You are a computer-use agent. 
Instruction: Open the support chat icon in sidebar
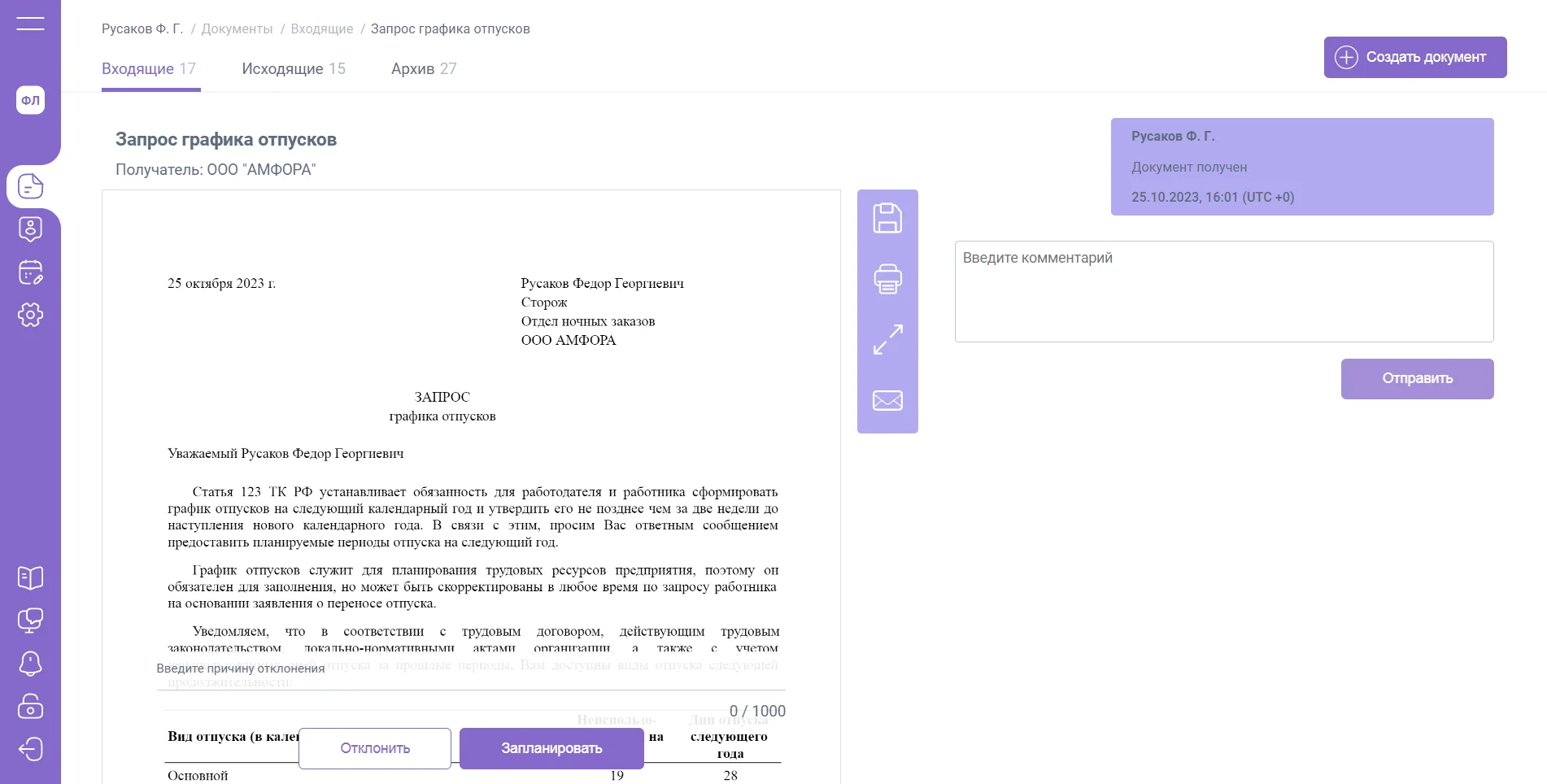pyautogui.click(x=30, y=621)
